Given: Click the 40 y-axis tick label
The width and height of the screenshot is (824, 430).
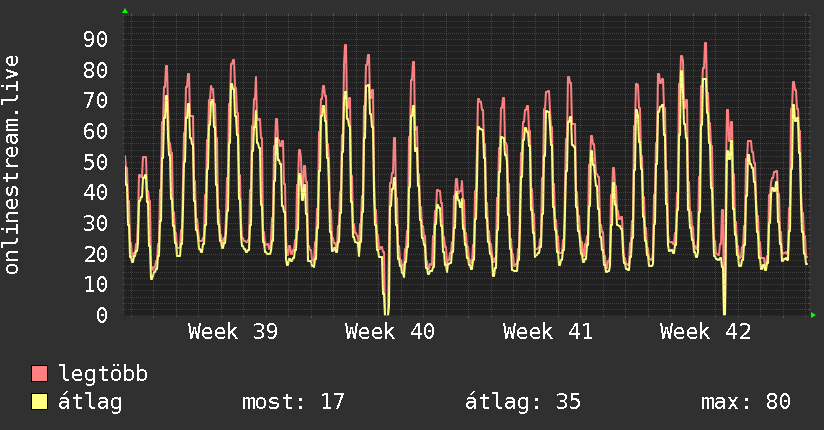Looking at the screenshot, I should click(x=96, y=192).
